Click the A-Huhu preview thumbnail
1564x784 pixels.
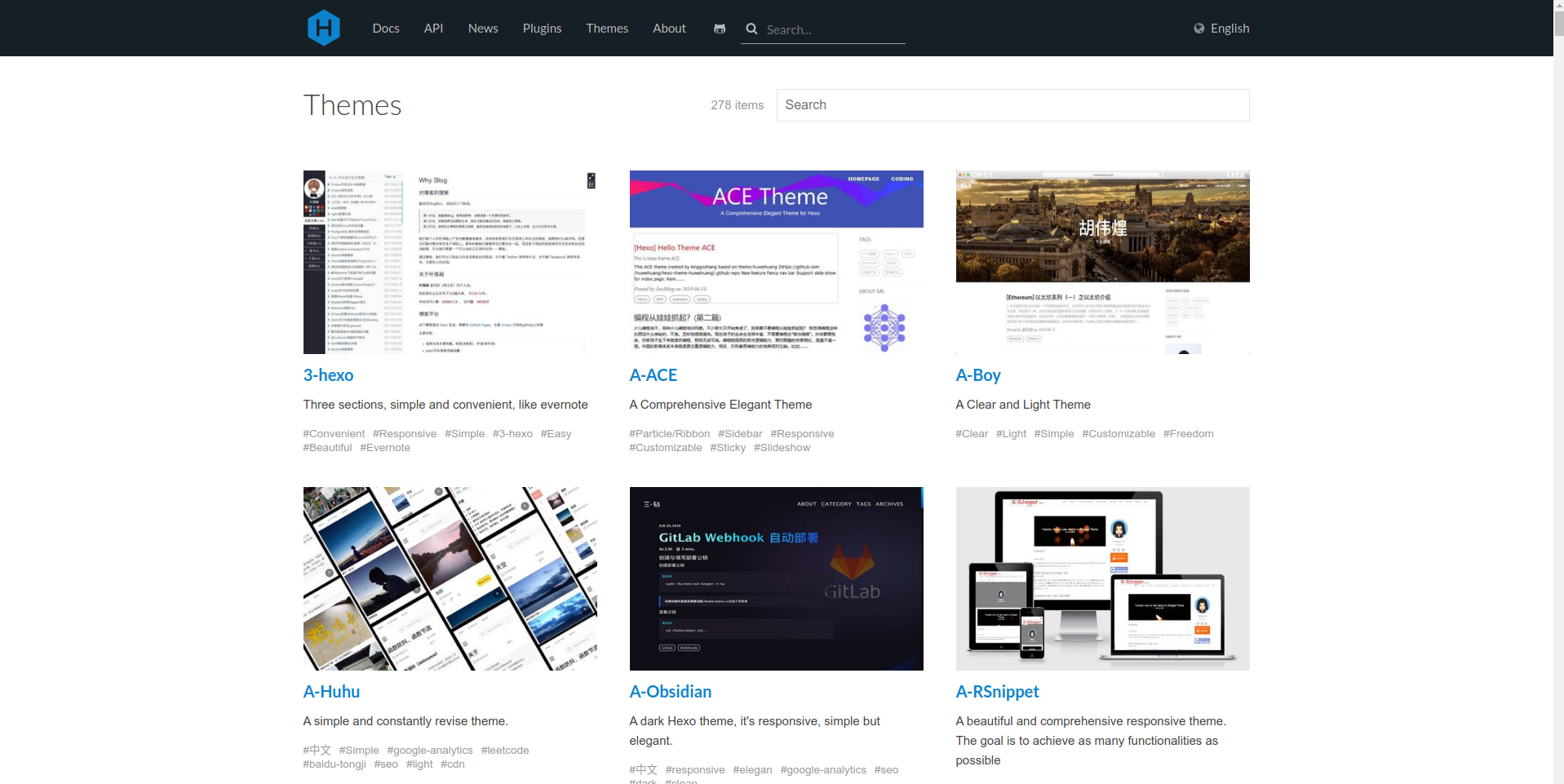(x=450, y=578)
